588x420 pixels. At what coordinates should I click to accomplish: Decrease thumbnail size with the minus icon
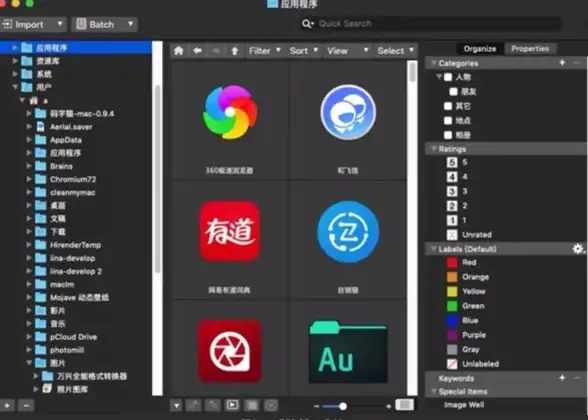tap(316, 406)
